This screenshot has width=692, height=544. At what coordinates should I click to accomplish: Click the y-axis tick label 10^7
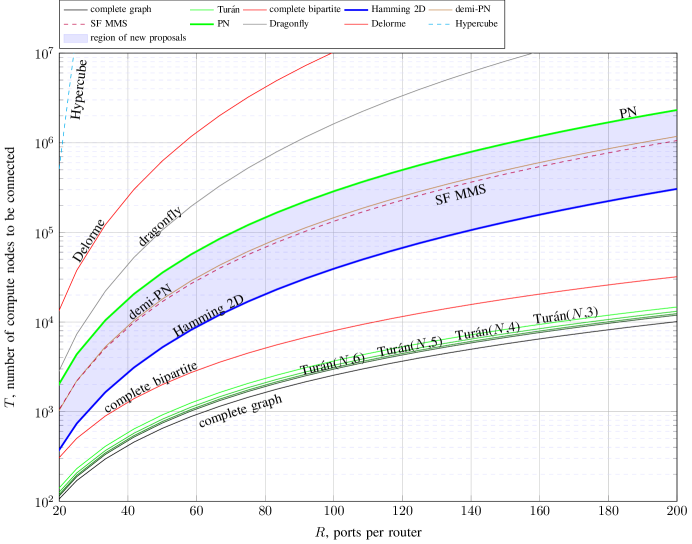(x=44, y=53)
